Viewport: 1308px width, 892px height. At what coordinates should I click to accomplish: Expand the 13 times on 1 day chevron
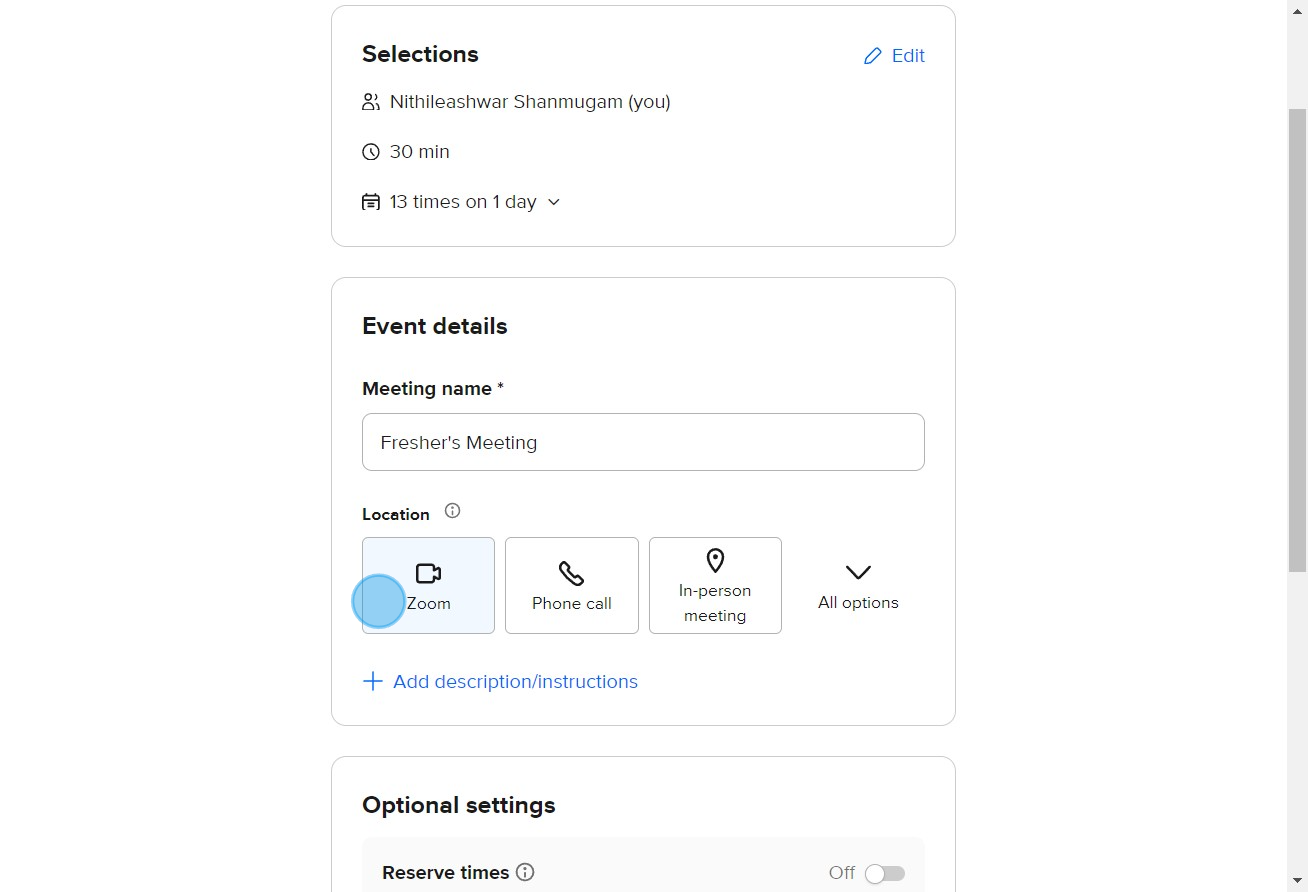click(x=554, y=202)
